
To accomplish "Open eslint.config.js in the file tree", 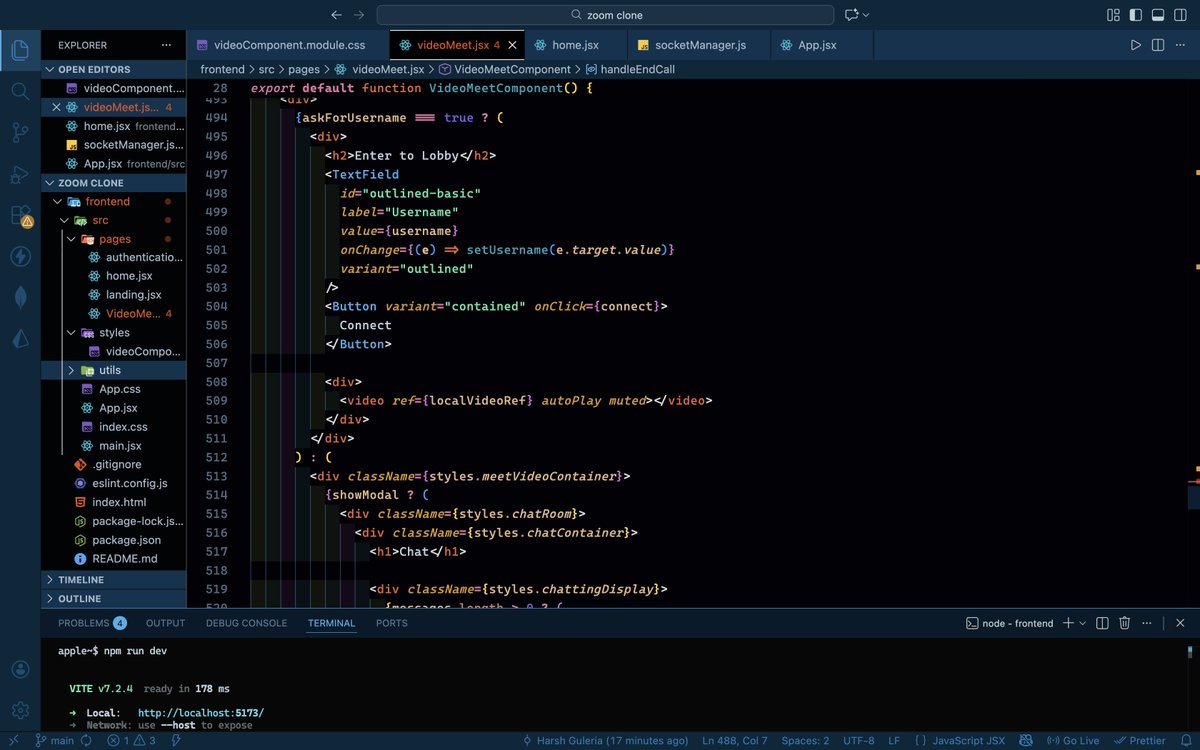I will [113, 483].
